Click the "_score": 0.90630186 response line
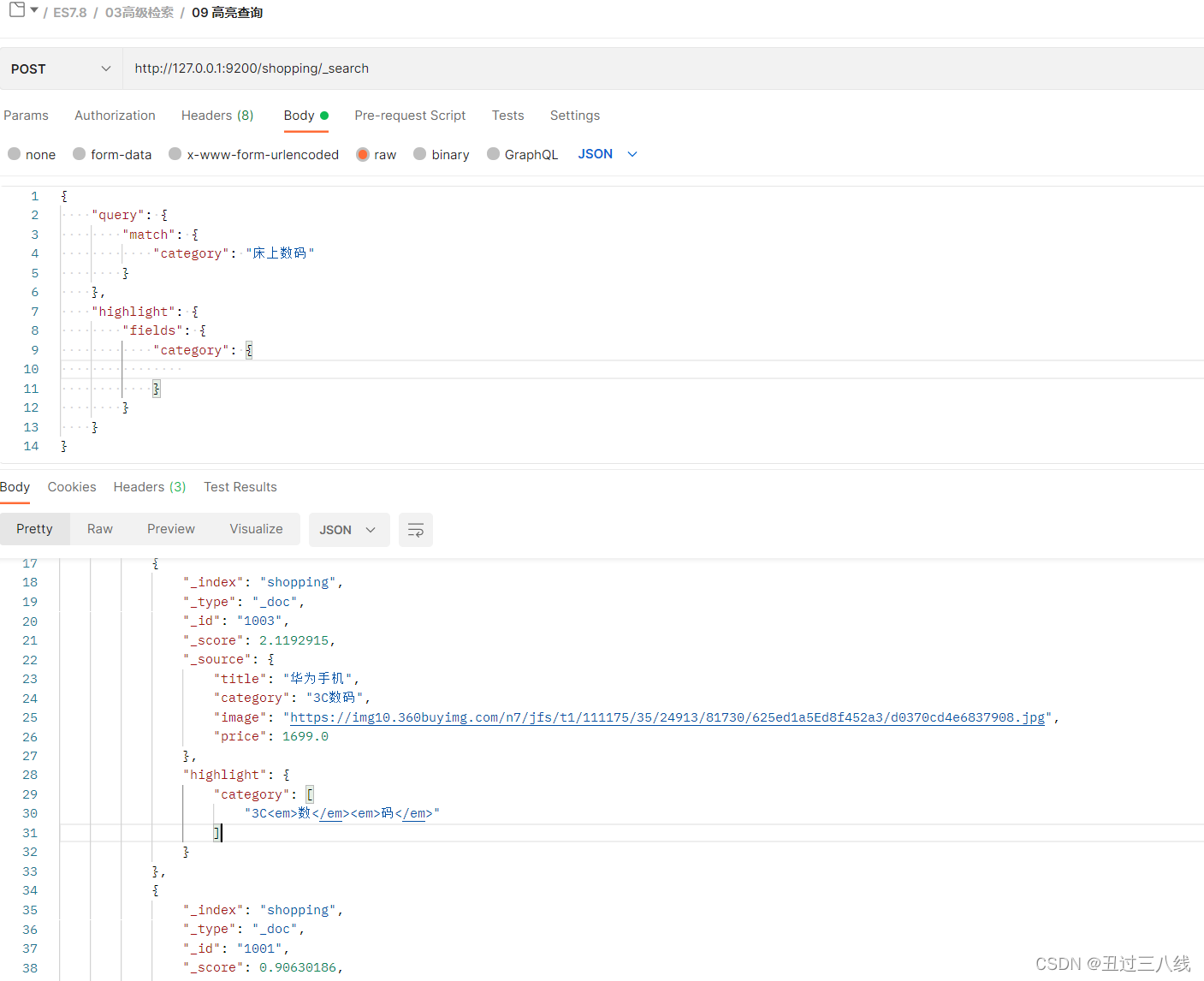Image resolution: width=1204 pixels, height=981 pixels. click(263, 967)
